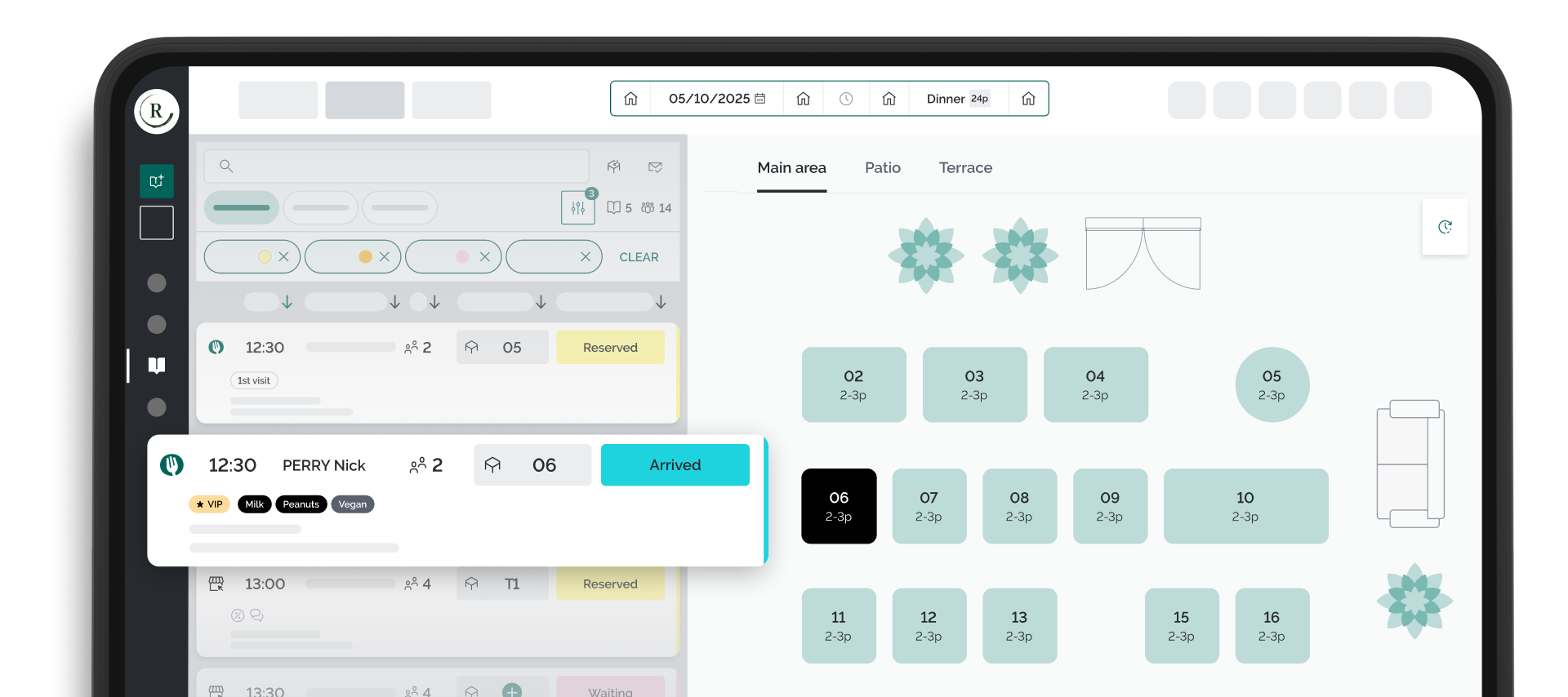
Task: Click CLEAR to reset filters
Action: (639, 257)
